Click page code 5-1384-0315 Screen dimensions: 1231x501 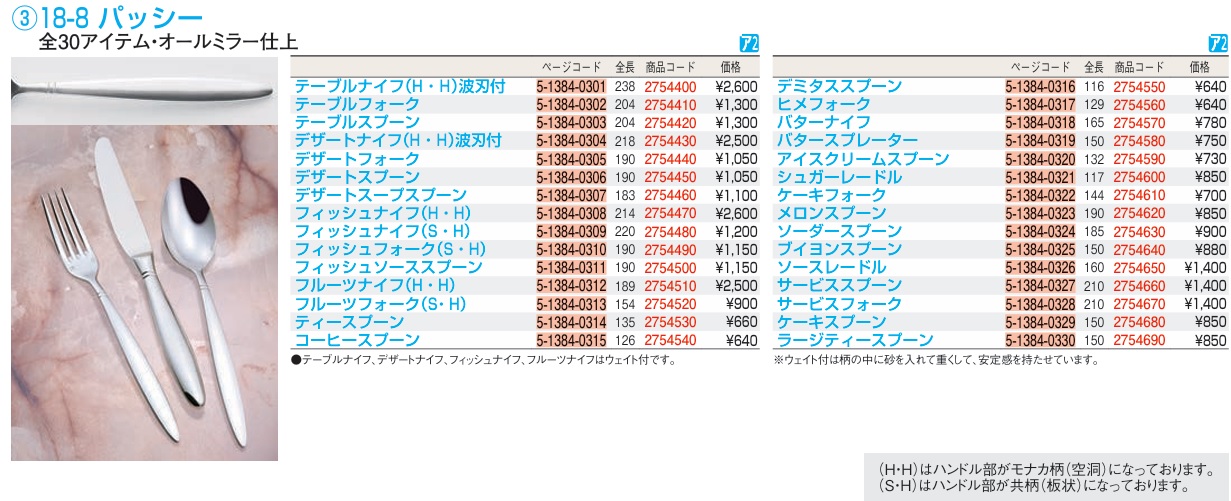click(x=571, y=339)
